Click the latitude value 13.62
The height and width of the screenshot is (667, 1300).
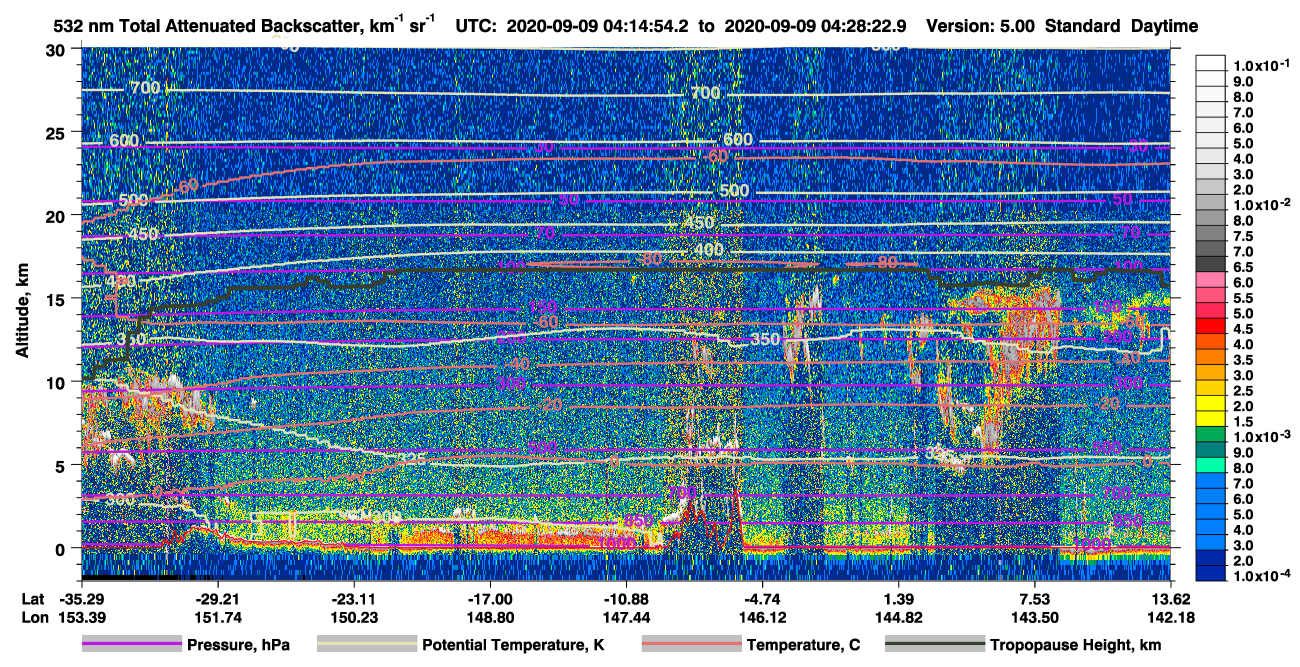[x=1171, y=598]
